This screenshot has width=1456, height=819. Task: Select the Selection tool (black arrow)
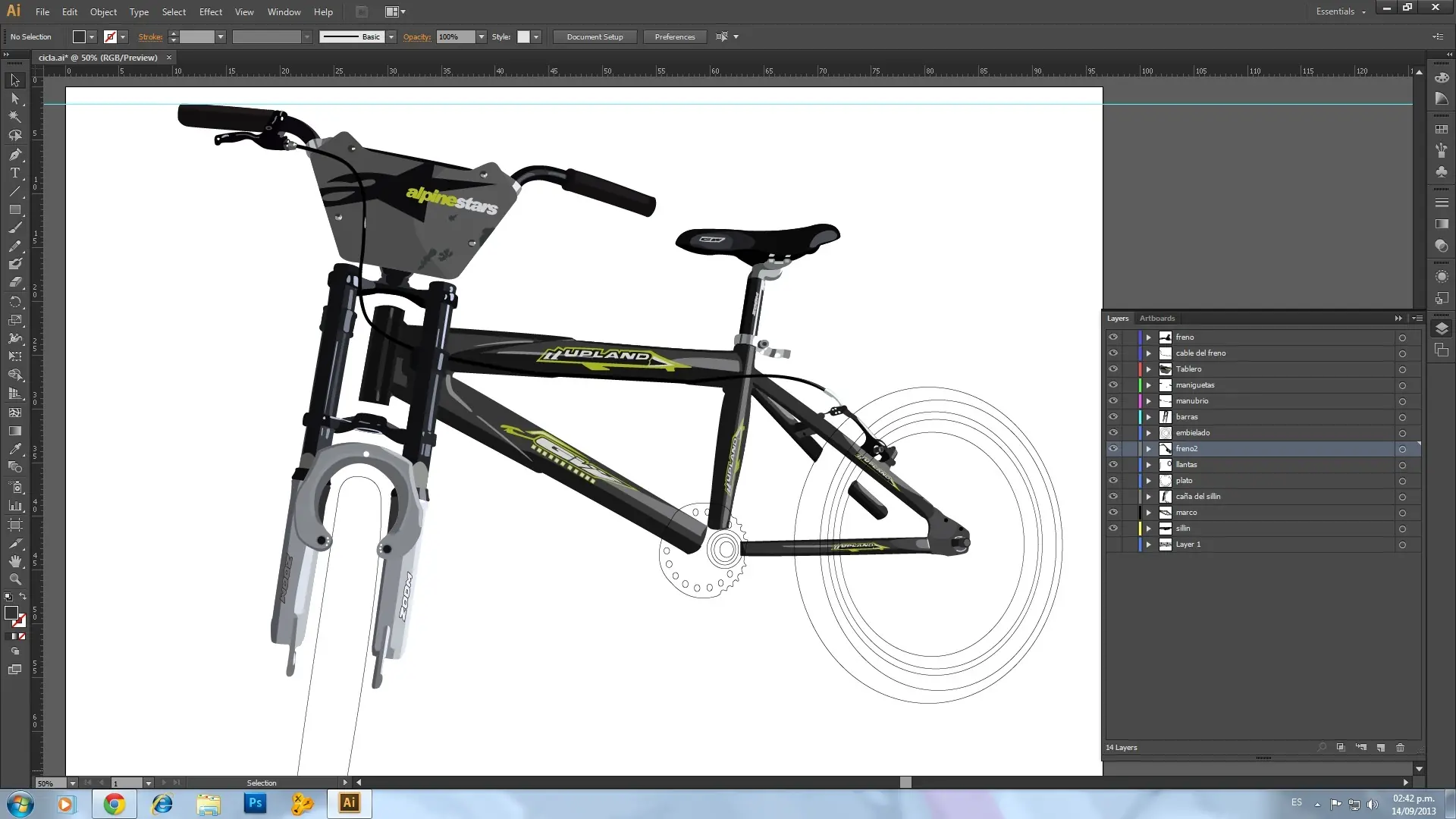pyautogui.click(x=15, y=80)
